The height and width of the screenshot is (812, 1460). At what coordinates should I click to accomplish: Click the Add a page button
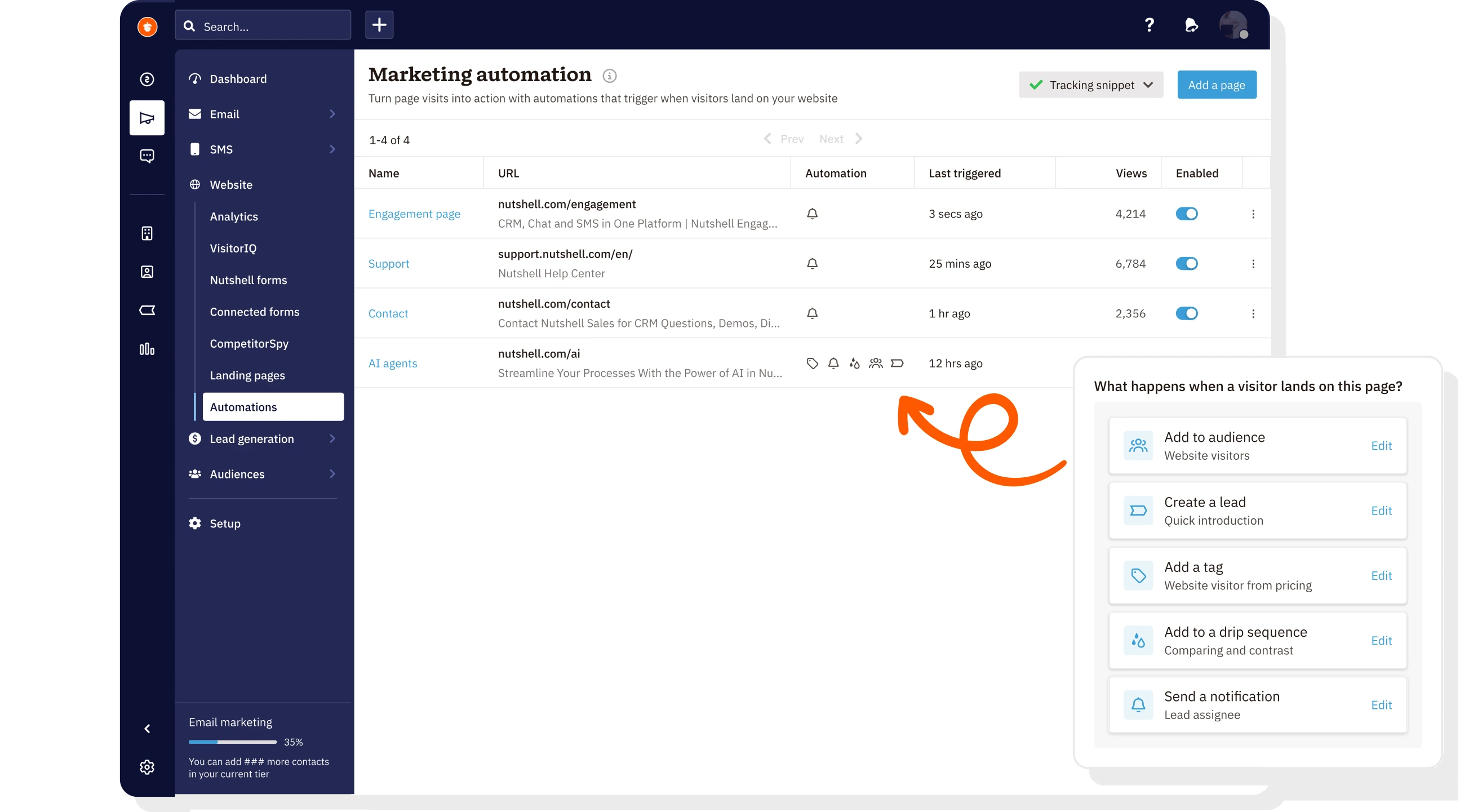click(x=1216, y=85)
